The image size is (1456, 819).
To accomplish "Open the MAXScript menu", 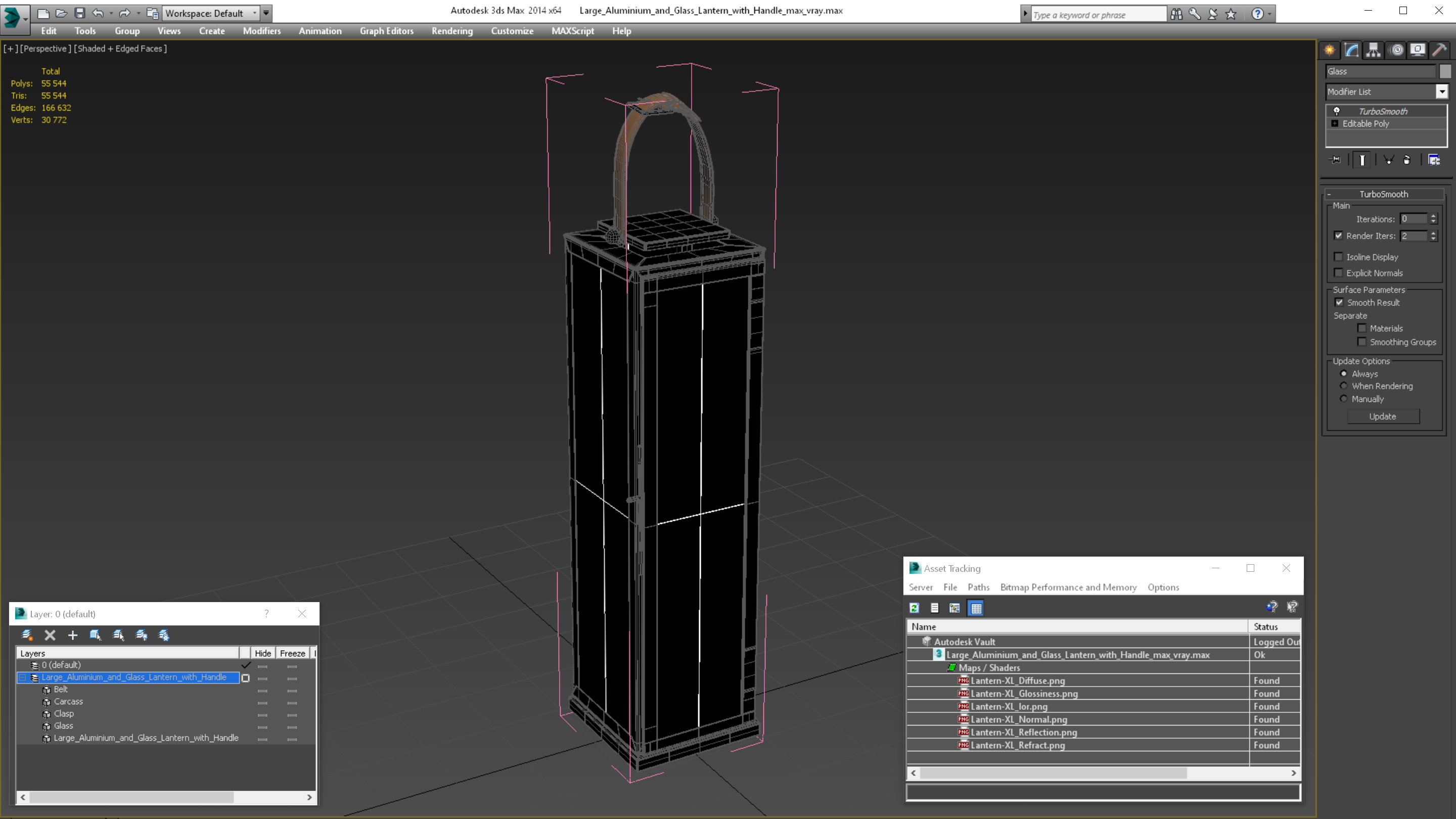I will (x=573, y=31).
